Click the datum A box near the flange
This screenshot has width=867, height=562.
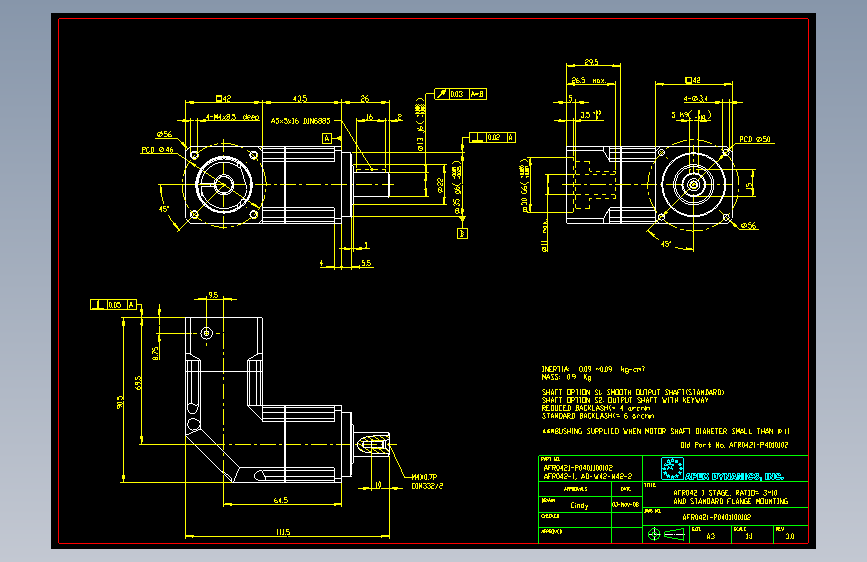(x=327, y=138)
